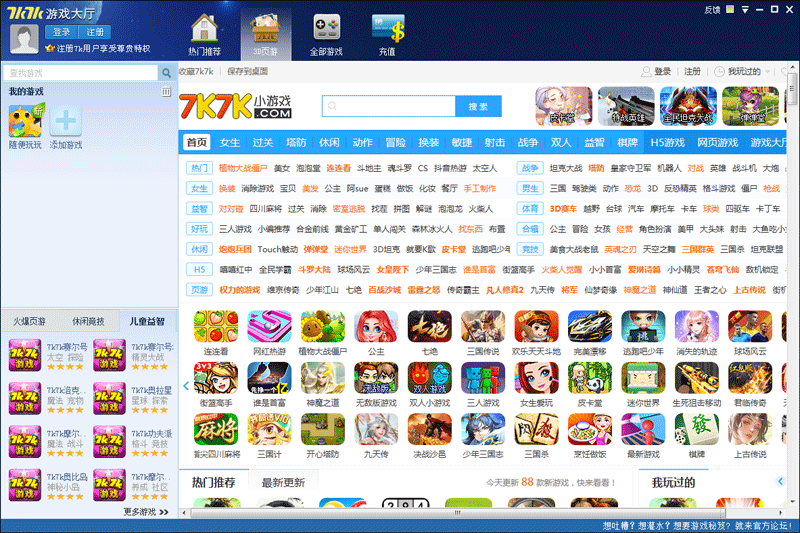Open the 网红热游 game icon
The image size is (800, 533).
click(269, 327)
